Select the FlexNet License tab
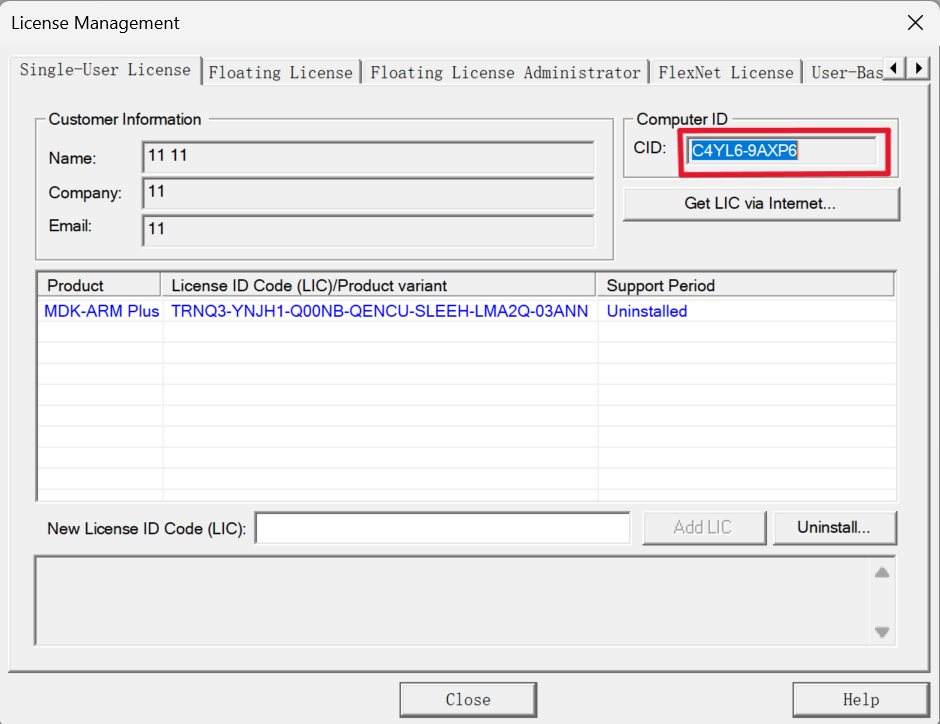 coord(726,73)
